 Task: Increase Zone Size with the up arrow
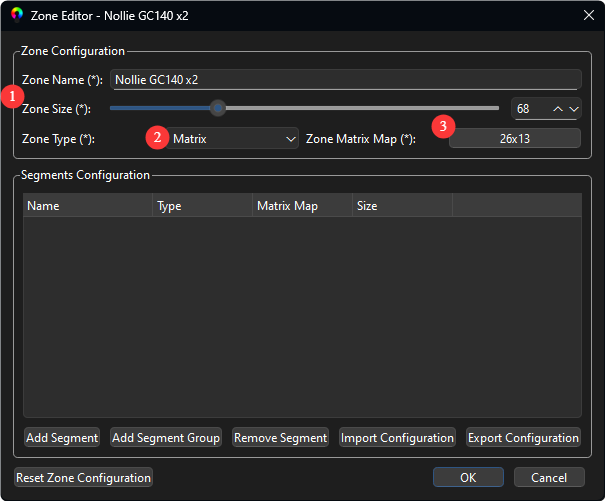[558, 109]
